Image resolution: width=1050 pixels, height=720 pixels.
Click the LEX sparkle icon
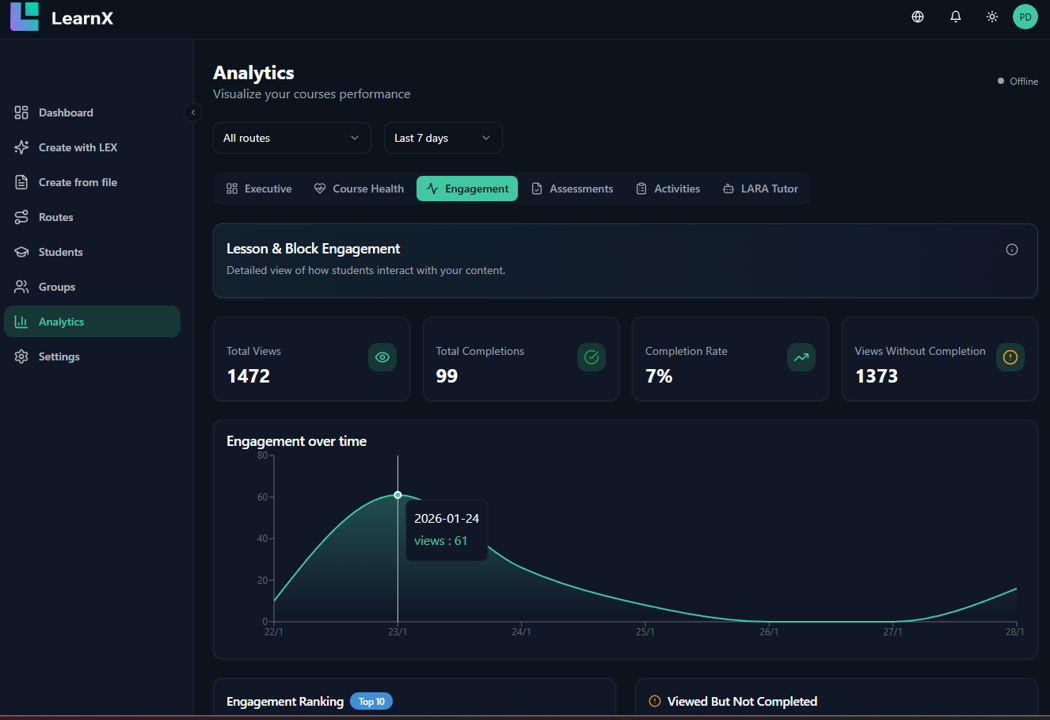point(21,147)
